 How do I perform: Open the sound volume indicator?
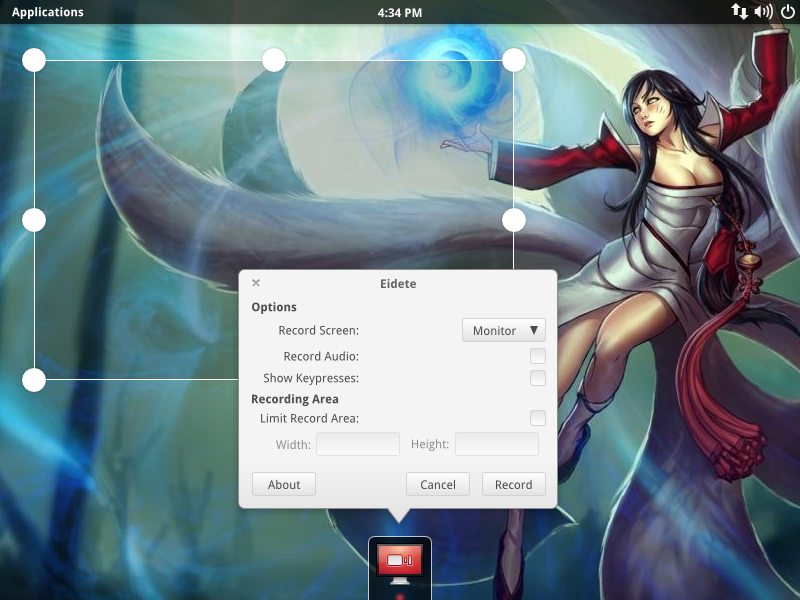coord(763,11)
